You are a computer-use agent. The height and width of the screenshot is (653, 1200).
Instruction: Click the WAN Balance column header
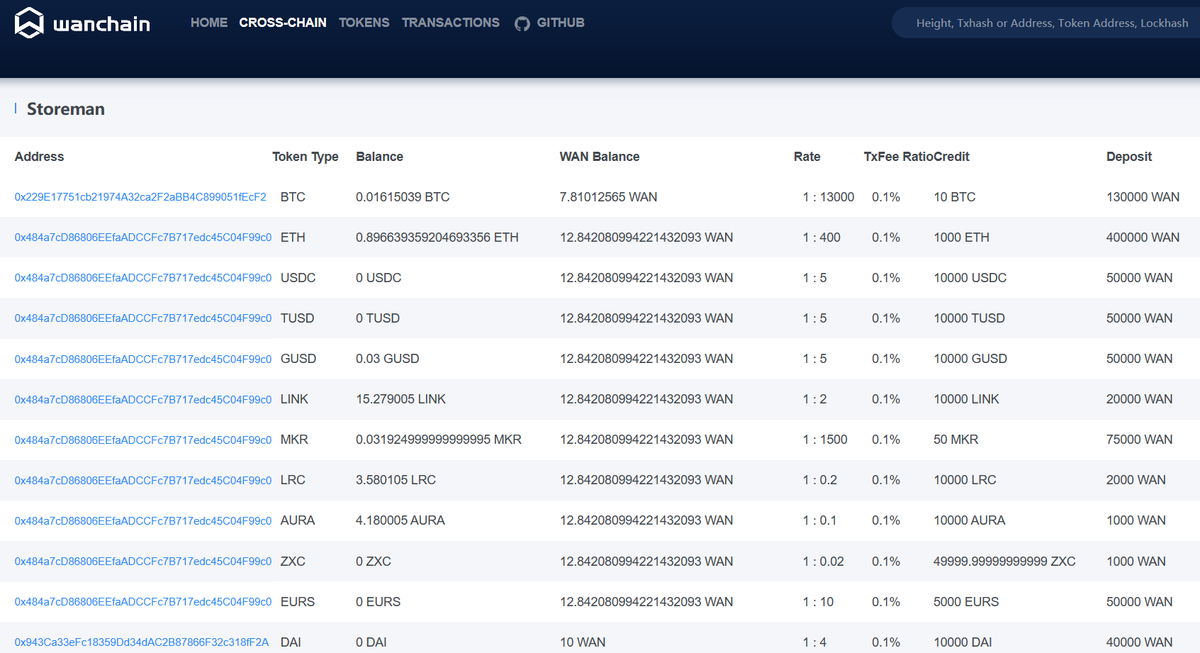coord(600,157)
